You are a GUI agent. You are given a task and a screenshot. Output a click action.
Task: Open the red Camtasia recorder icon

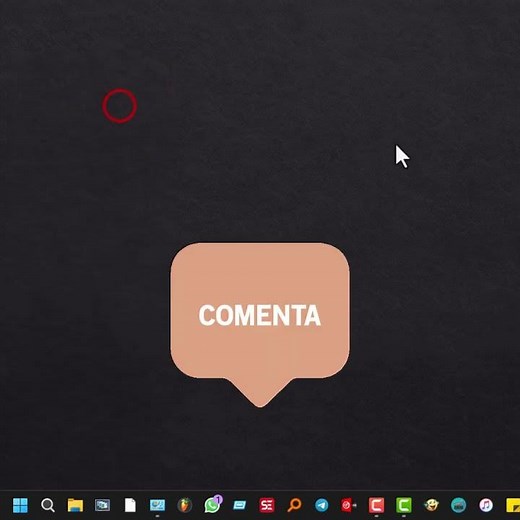[x=376, y=505]
